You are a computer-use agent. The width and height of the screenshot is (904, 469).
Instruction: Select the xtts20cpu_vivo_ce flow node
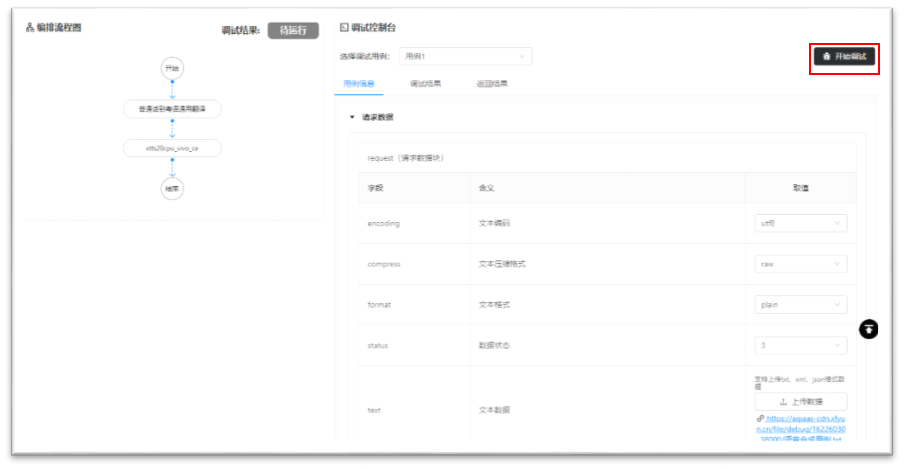172,148
